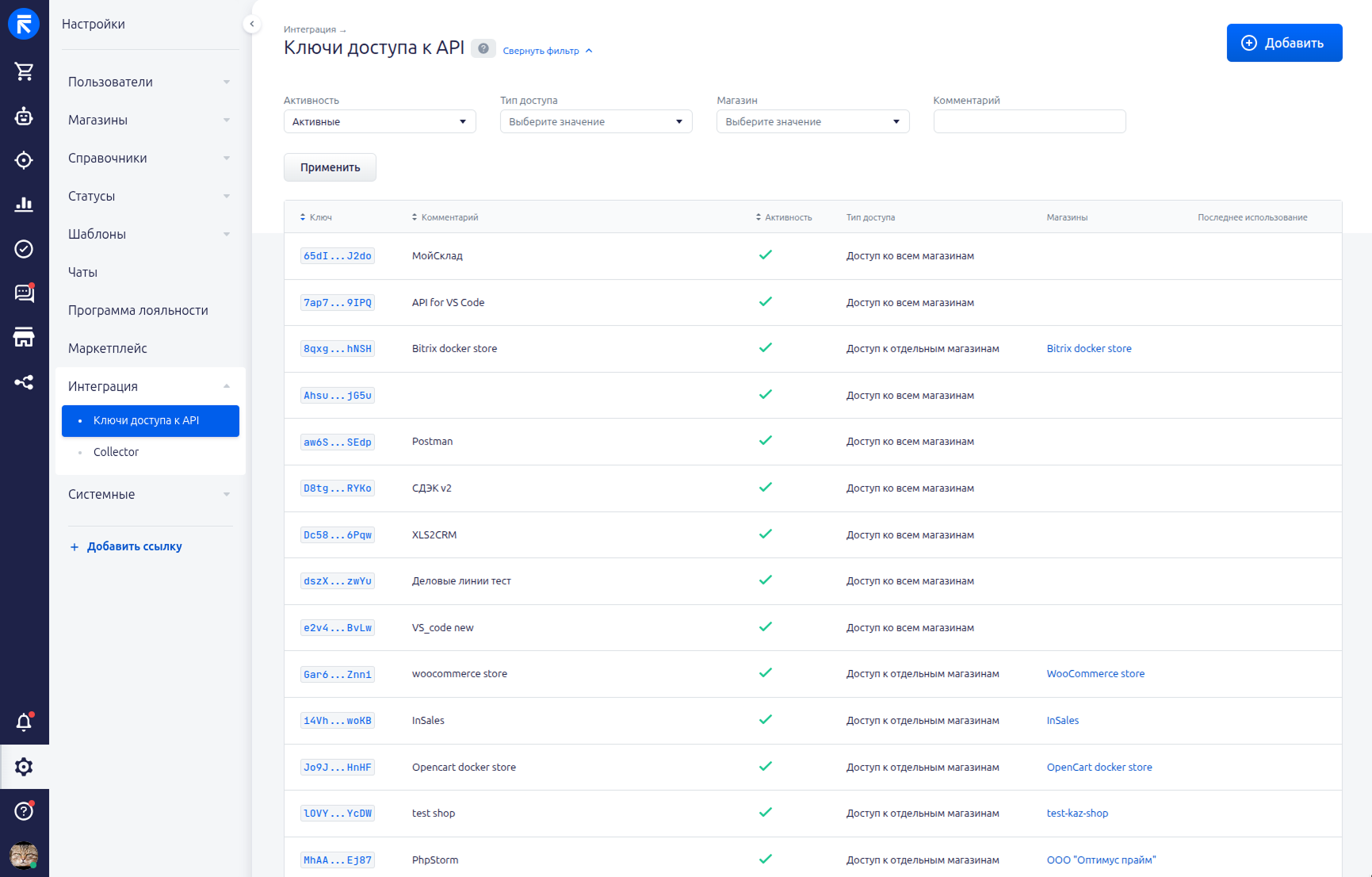The height and width of the screenshot is (877, 1372).
Task: Expand the Пользователи settings section
Action: pos(149,82)
